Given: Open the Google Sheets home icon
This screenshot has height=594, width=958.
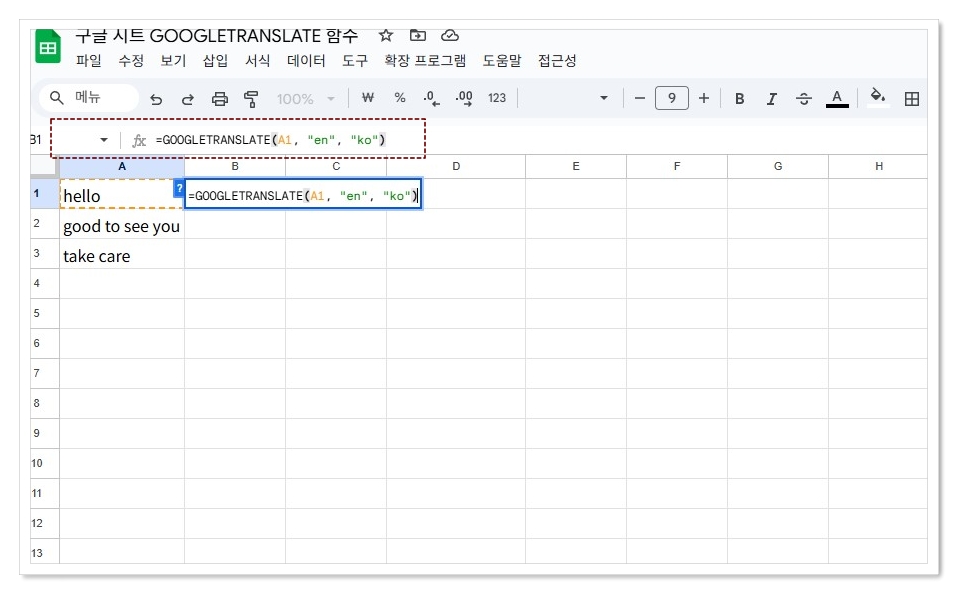Looking at the screenshot, I should click(48, 46).
